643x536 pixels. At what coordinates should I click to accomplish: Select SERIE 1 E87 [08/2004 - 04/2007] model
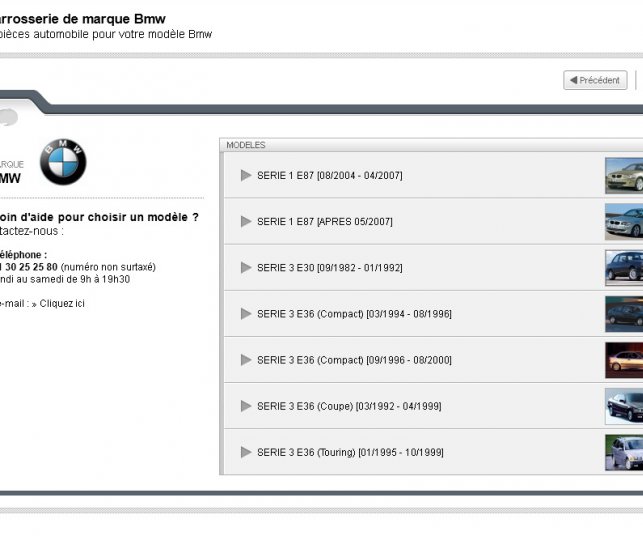[329, 176]
